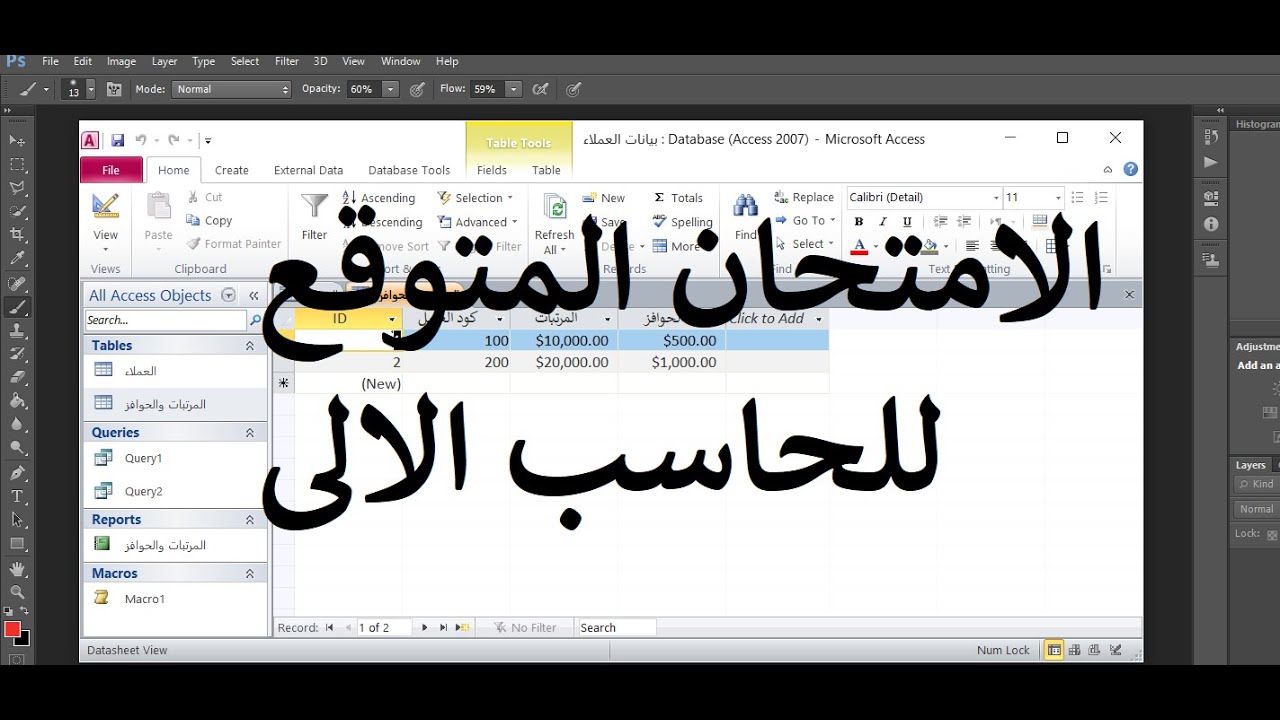
Task: Click the Access Save icon in quick access
Action: 118,140
